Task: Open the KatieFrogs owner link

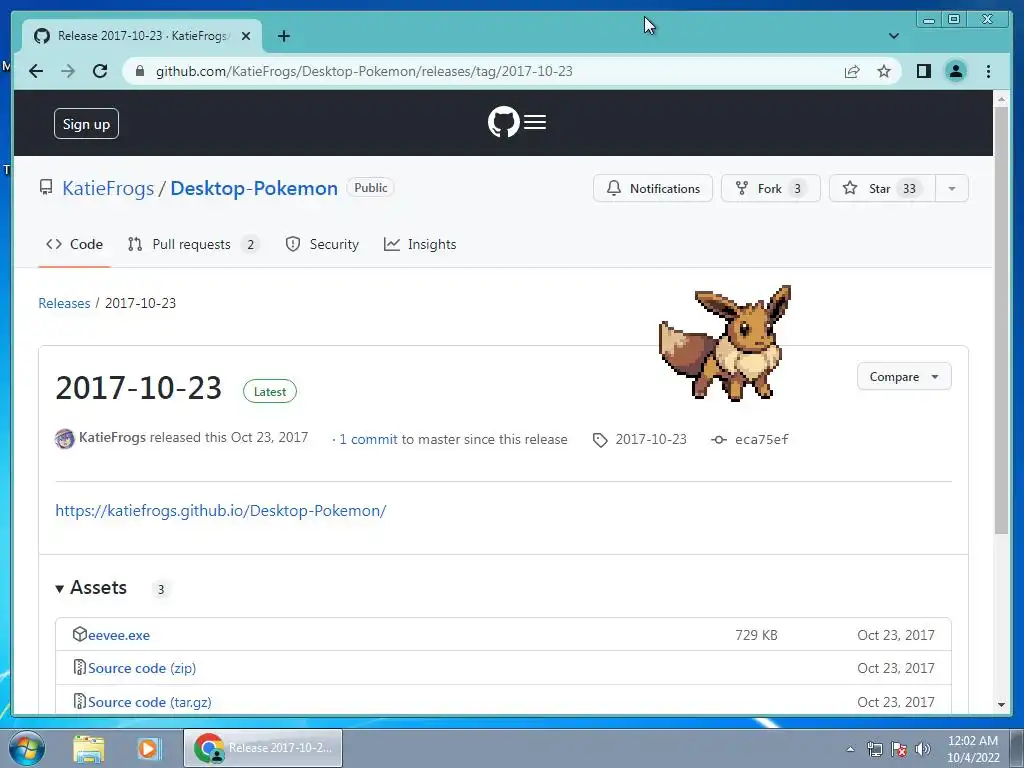Action: [x=108, y=188]
